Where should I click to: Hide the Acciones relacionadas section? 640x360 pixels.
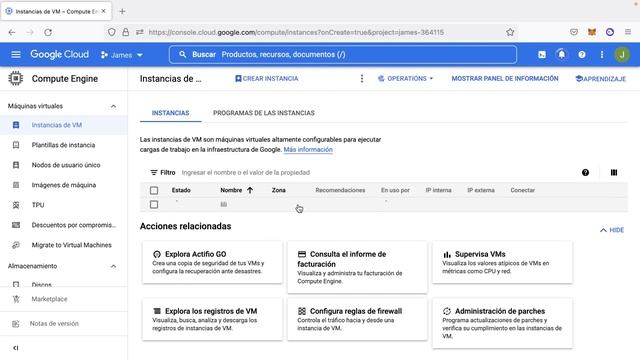[x=612, y=230]
